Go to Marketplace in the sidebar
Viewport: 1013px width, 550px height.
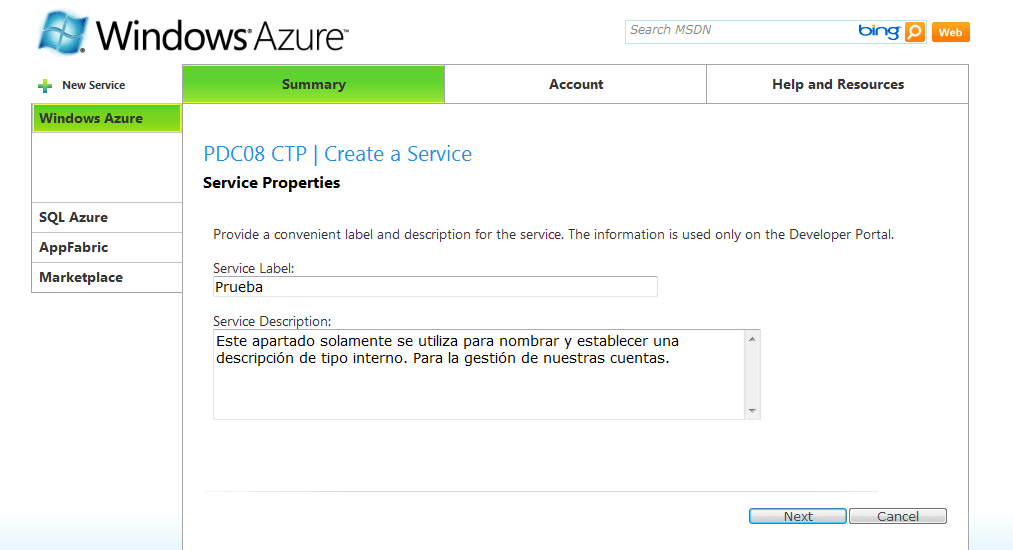click(x=107, y=277)
